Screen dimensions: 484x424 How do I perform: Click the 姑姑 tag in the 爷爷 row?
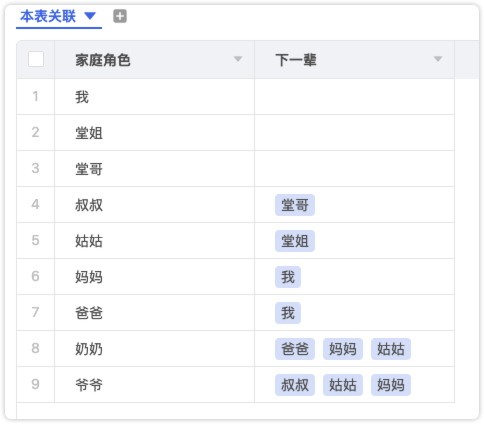[343, 385]
